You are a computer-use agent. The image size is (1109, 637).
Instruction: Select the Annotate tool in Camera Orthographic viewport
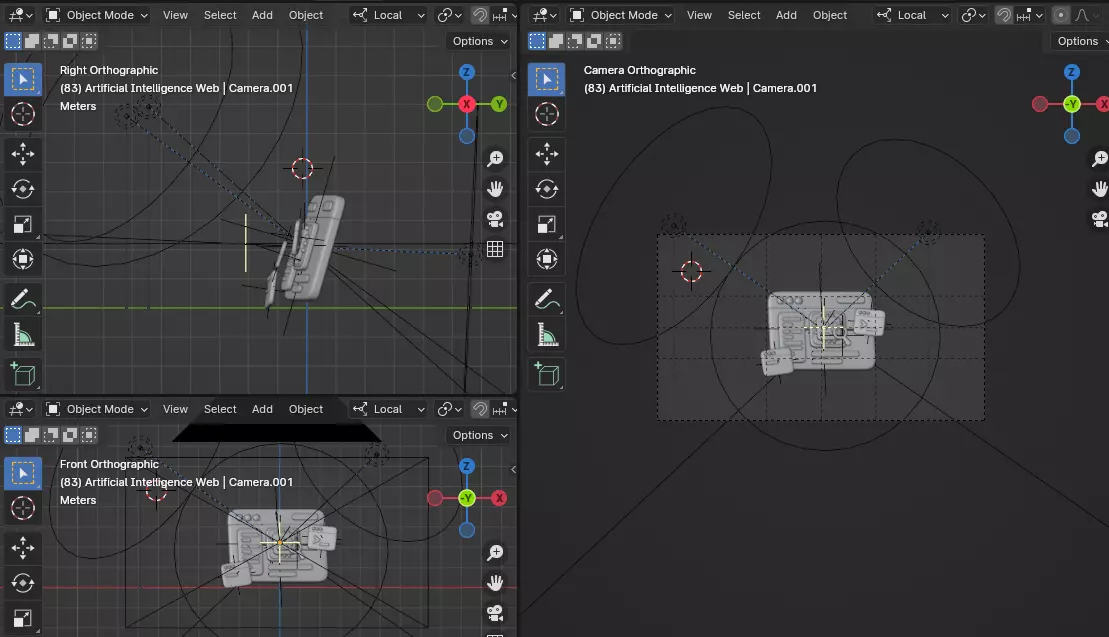tap(547, 299)
